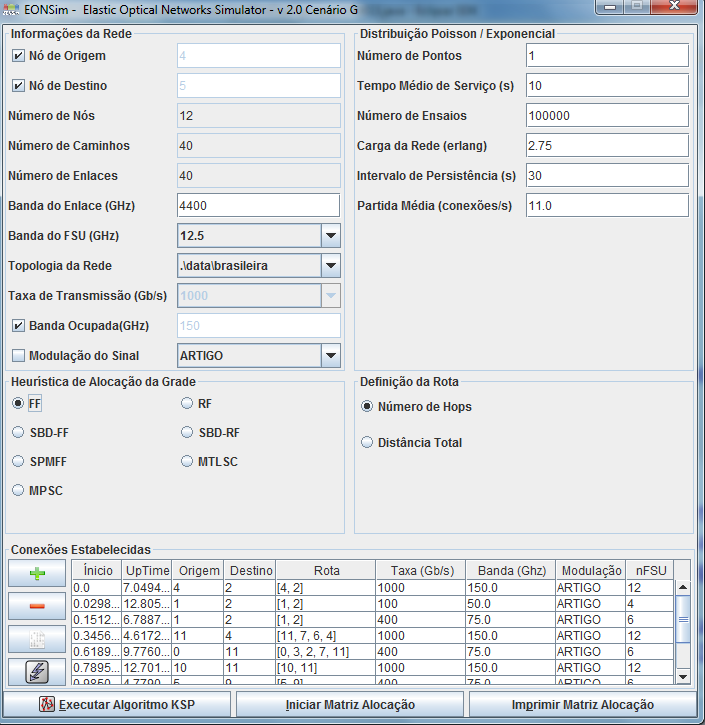
Task: Click the Carga da Rede field 2.75
Action: (x=607, y=146)
